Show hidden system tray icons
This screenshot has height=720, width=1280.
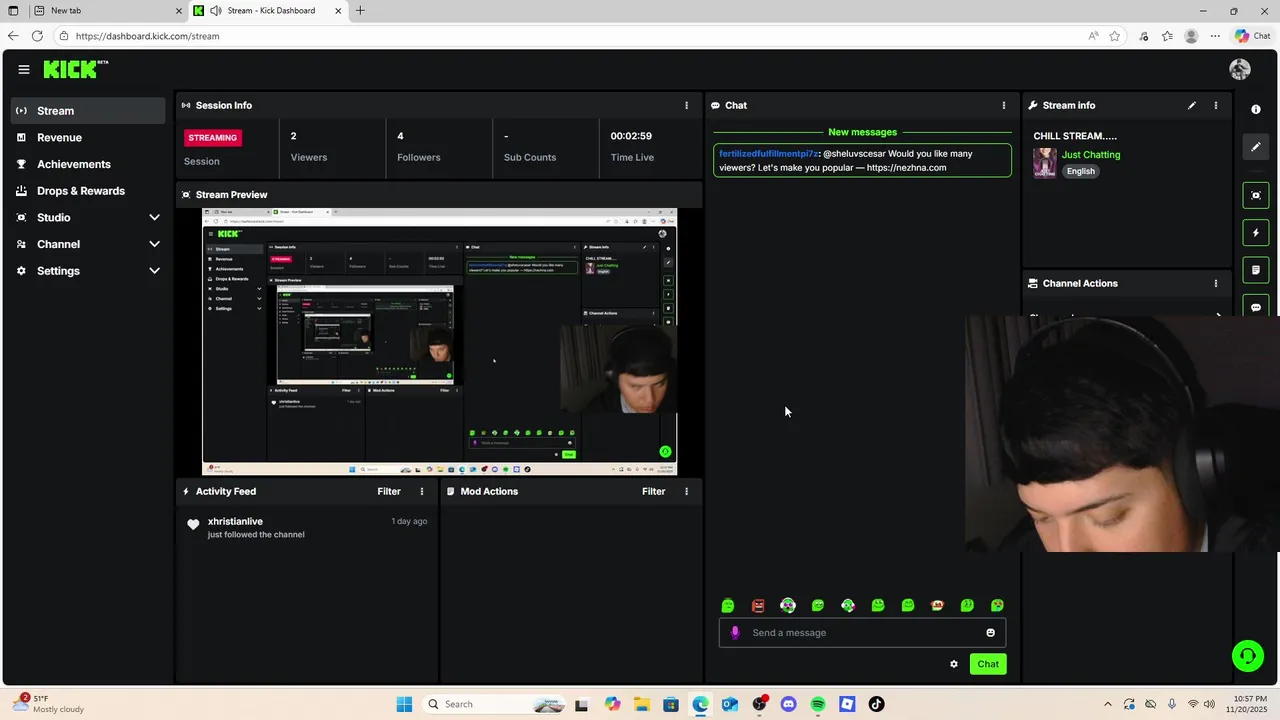[1107, 704]
